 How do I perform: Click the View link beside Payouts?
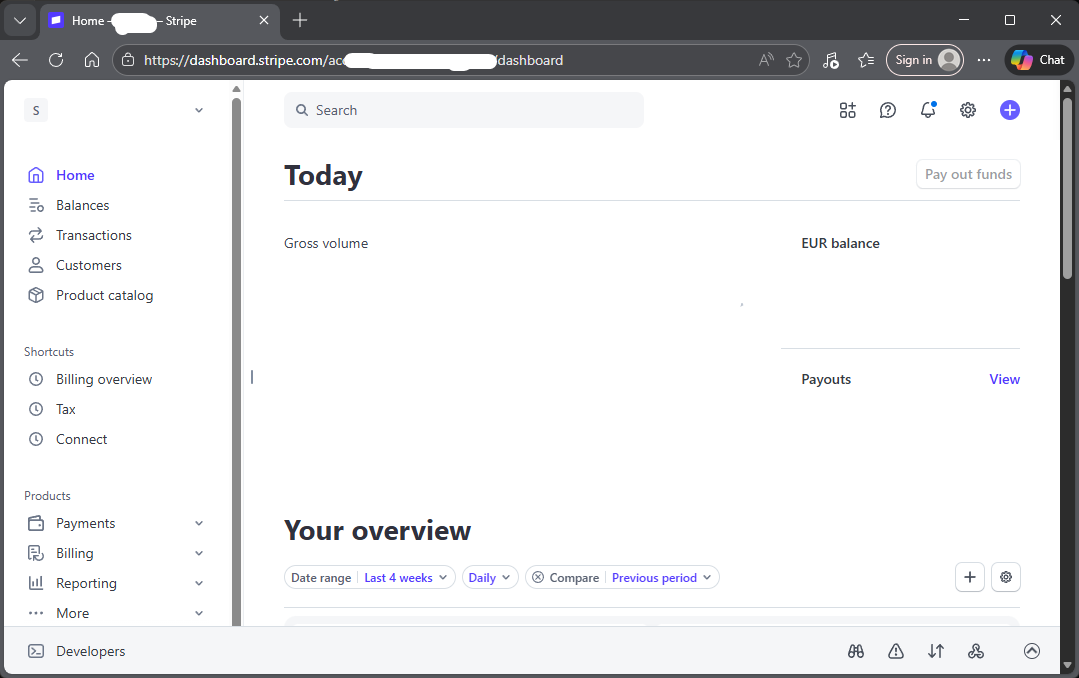point(1004,379)
